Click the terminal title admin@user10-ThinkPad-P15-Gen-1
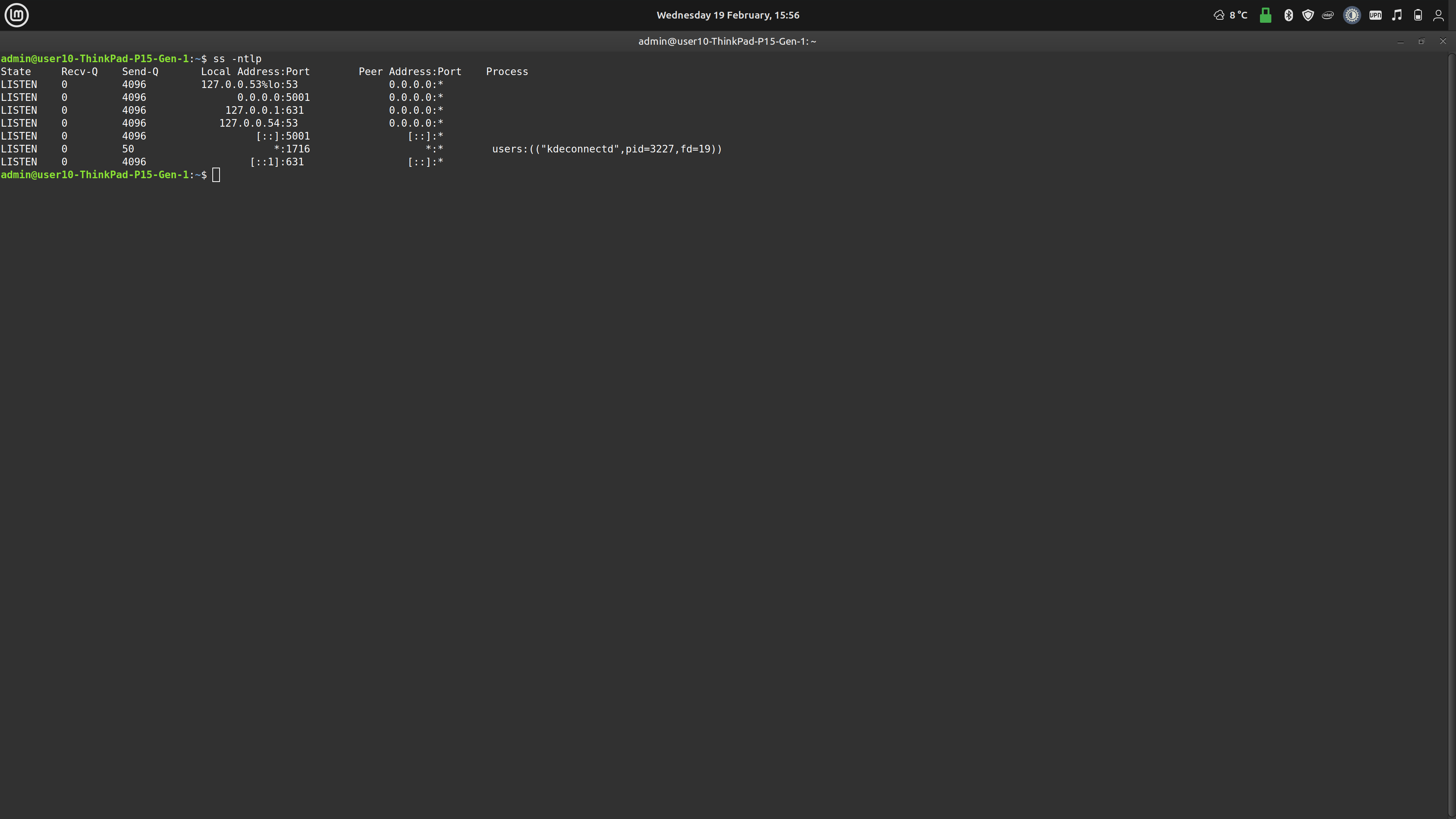 pyautogui.click(x=727, y=41)
